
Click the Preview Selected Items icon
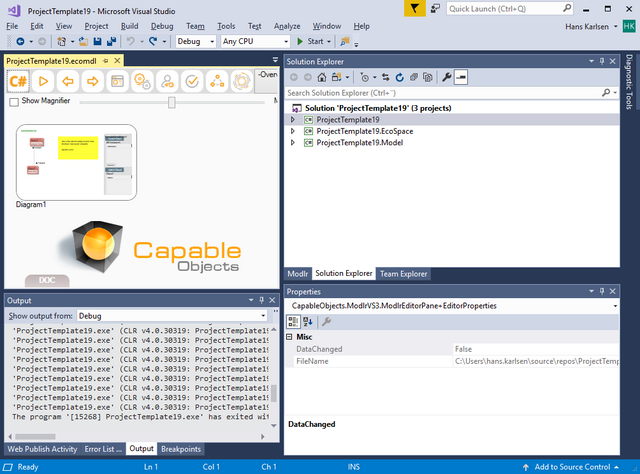461,77
